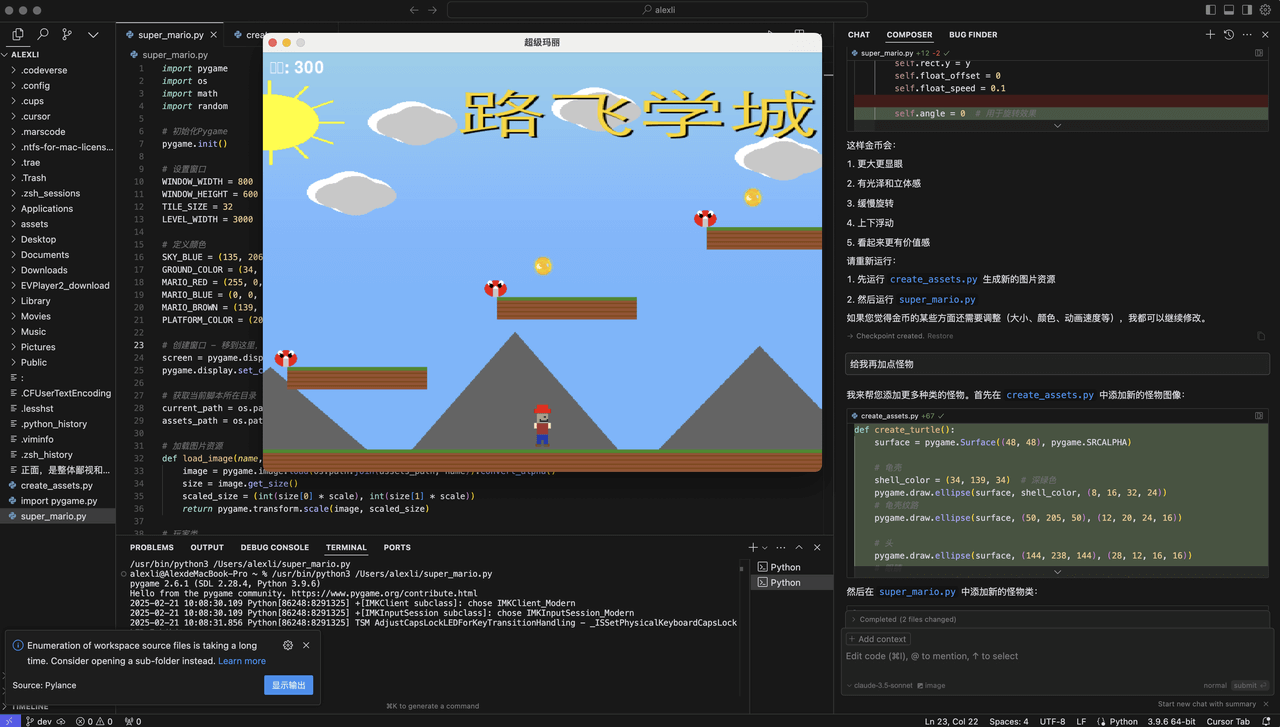Select the first Python terminal entry
Screen dimensions: 1280x727
click(792, 567)
